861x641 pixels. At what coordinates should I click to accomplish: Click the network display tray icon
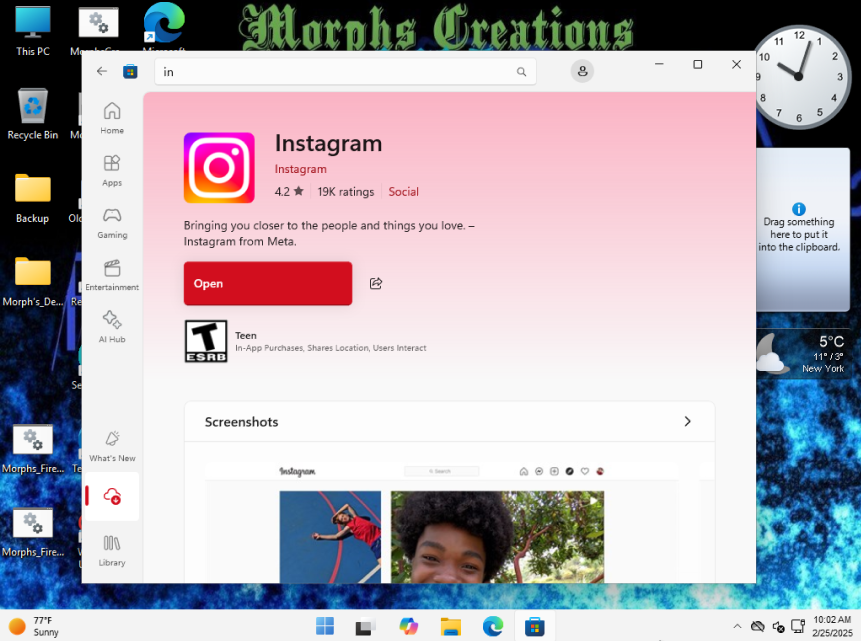tap(798, 626)
